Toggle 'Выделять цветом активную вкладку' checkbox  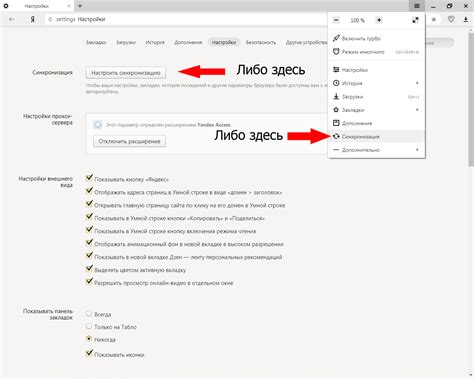point(89,268)
